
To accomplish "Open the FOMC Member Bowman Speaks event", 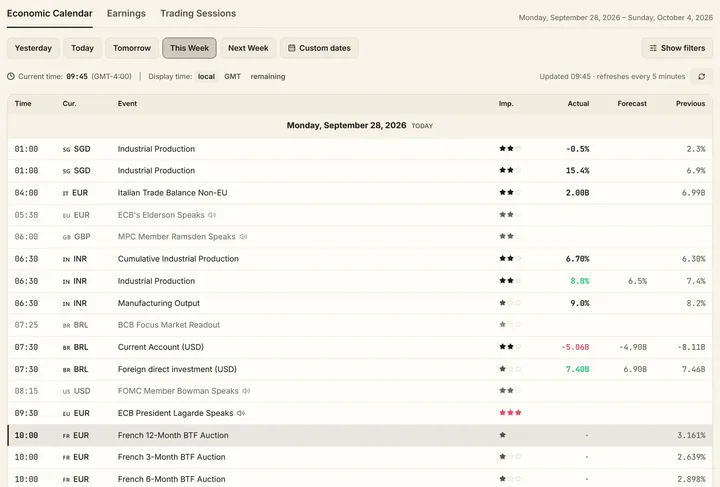I will [178, 391].
